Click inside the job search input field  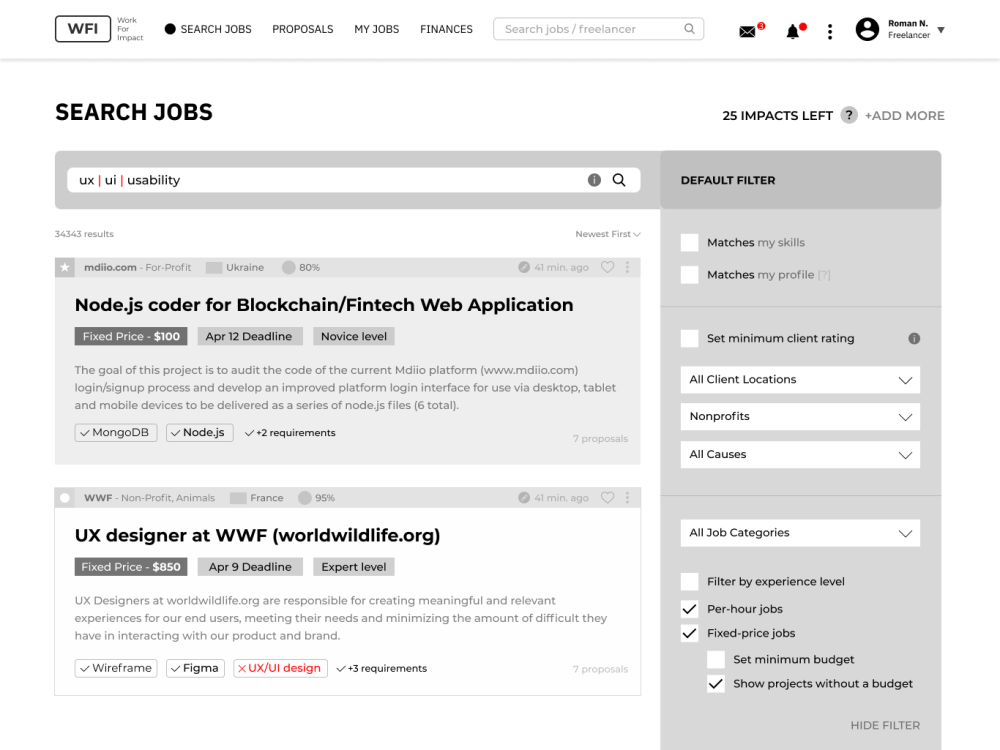pyautogui.click(x=300, y=180)
